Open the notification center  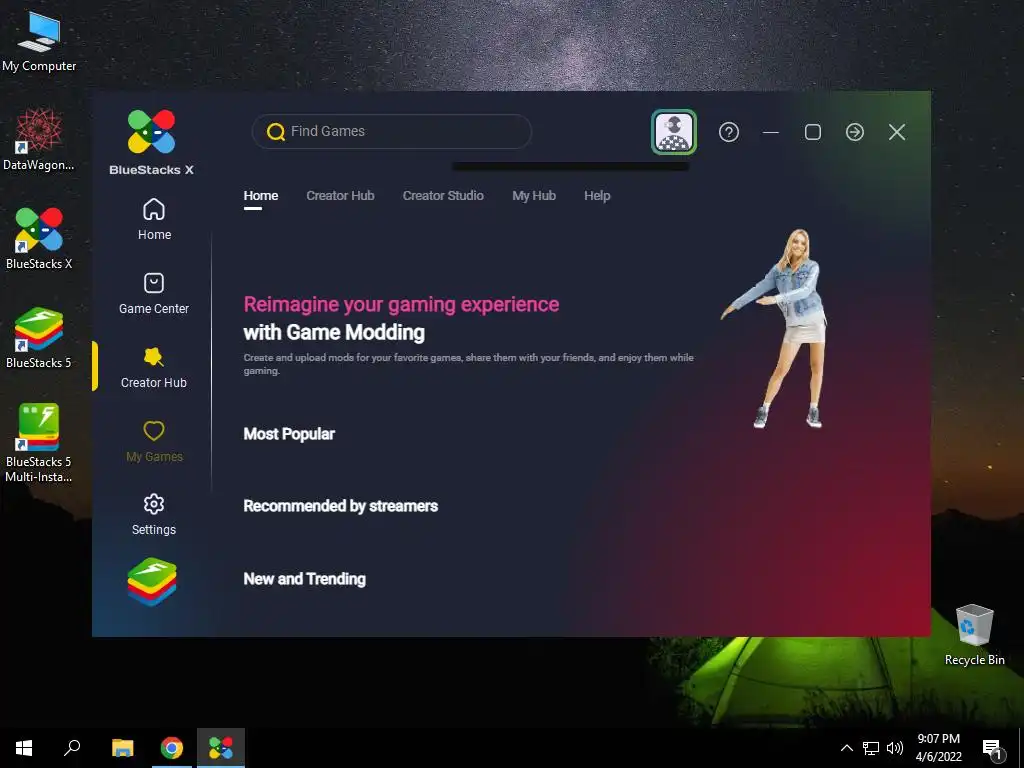coord(993,749)
